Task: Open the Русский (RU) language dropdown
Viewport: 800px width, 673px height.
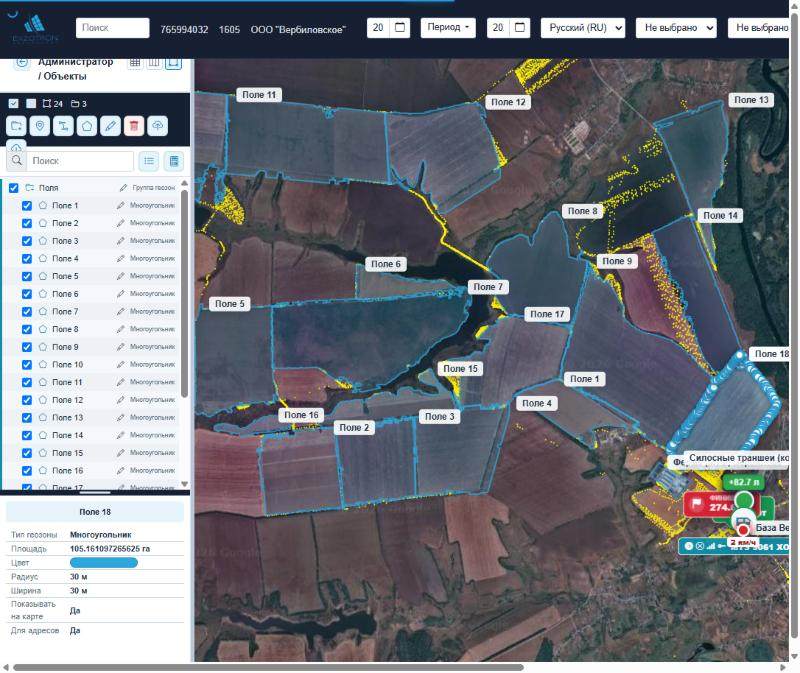Action: coord(583,28)
